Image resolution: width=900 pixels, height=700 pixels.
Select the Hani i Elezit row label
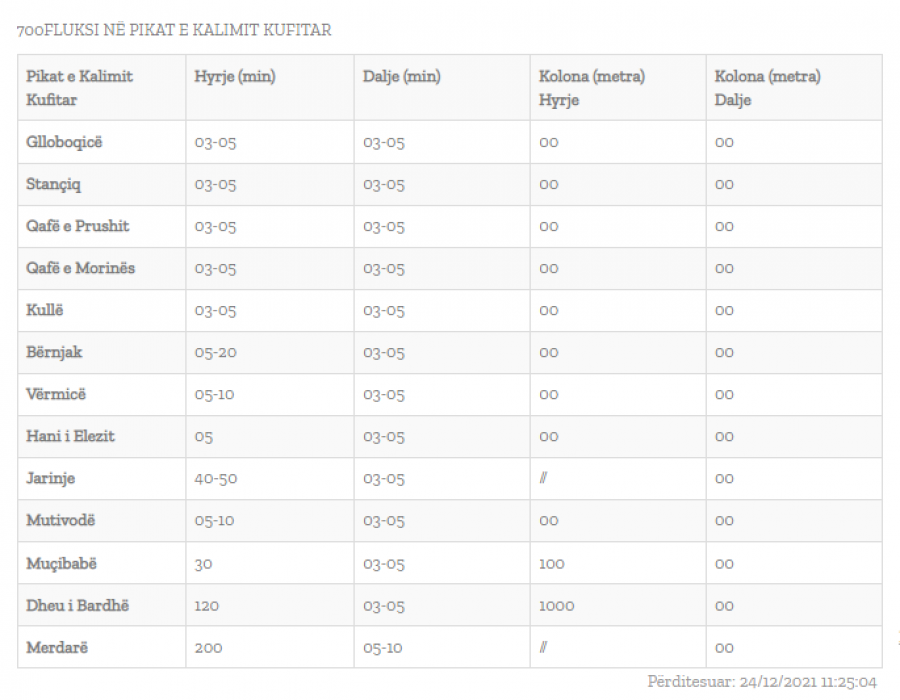(x=70, y=436)
